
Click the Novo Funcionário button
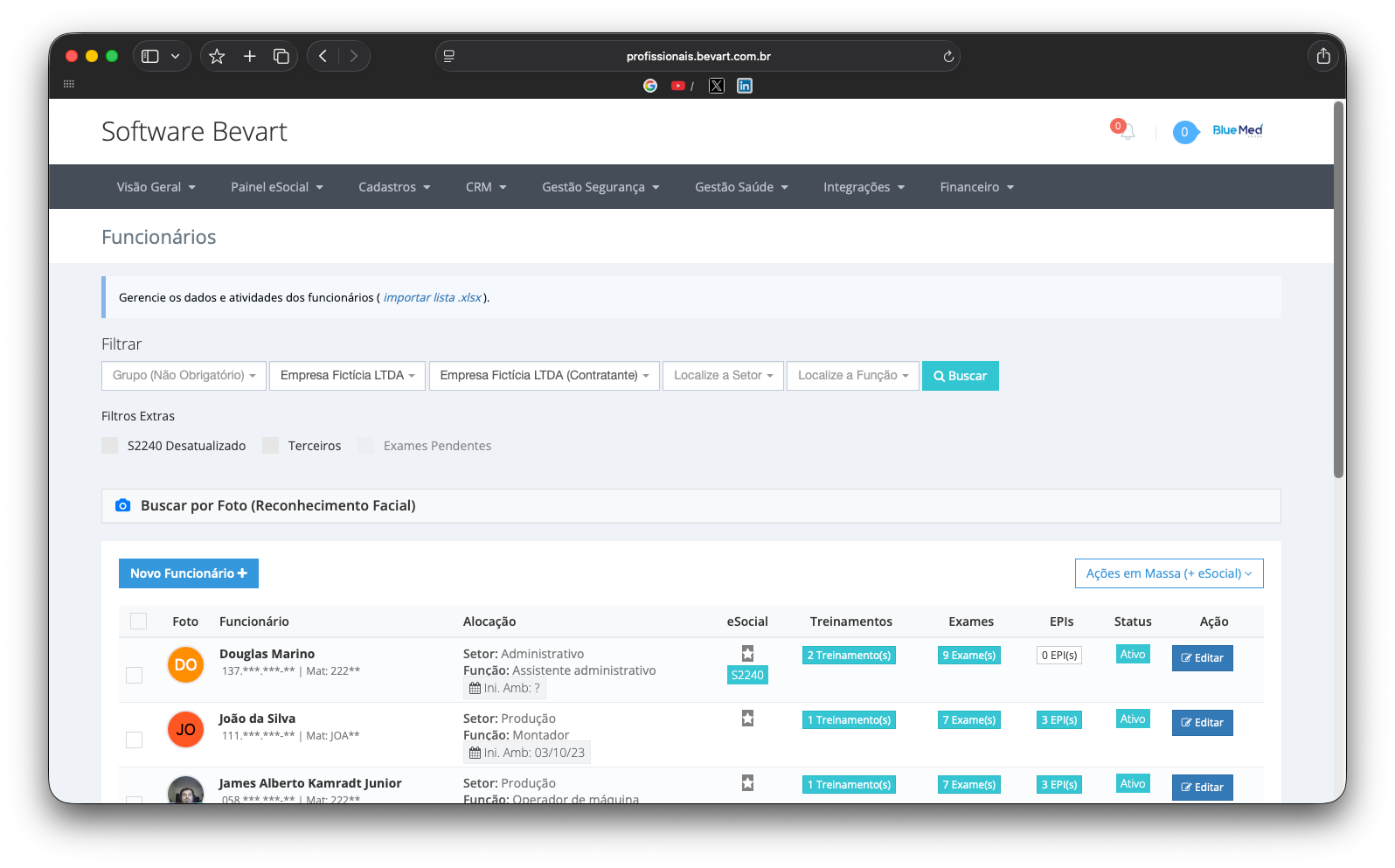pos(189,573)
